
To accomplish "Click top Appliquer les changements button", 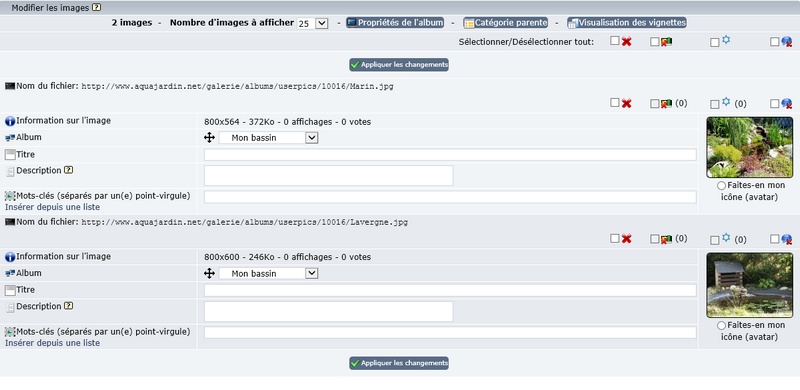I will coord(399,65).
